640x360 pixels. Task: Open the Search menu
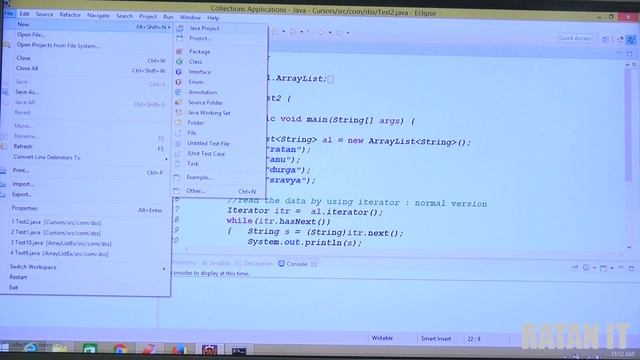(124, 16)
